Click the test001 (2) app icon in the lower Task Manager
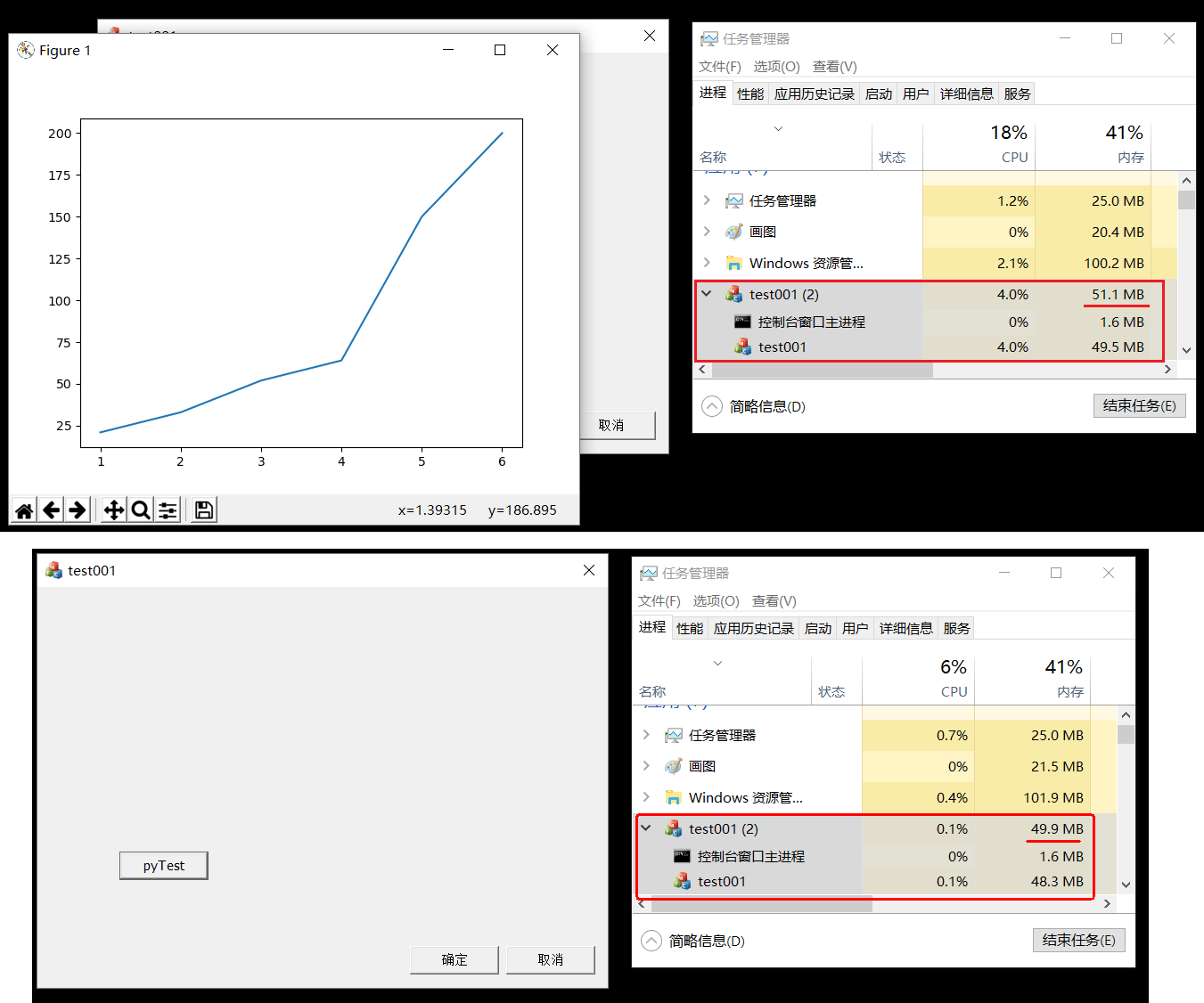The image size is (1204, 1003). tap(674, 828)
